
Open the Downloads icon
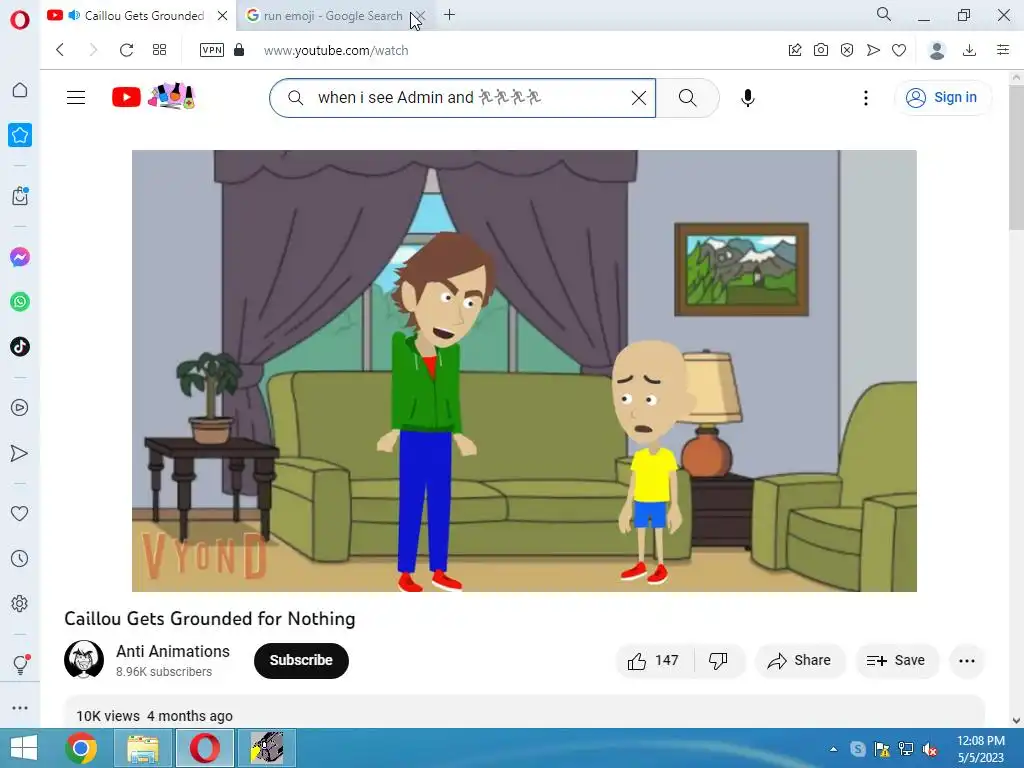pyautogui.click(x=970, y=50)
